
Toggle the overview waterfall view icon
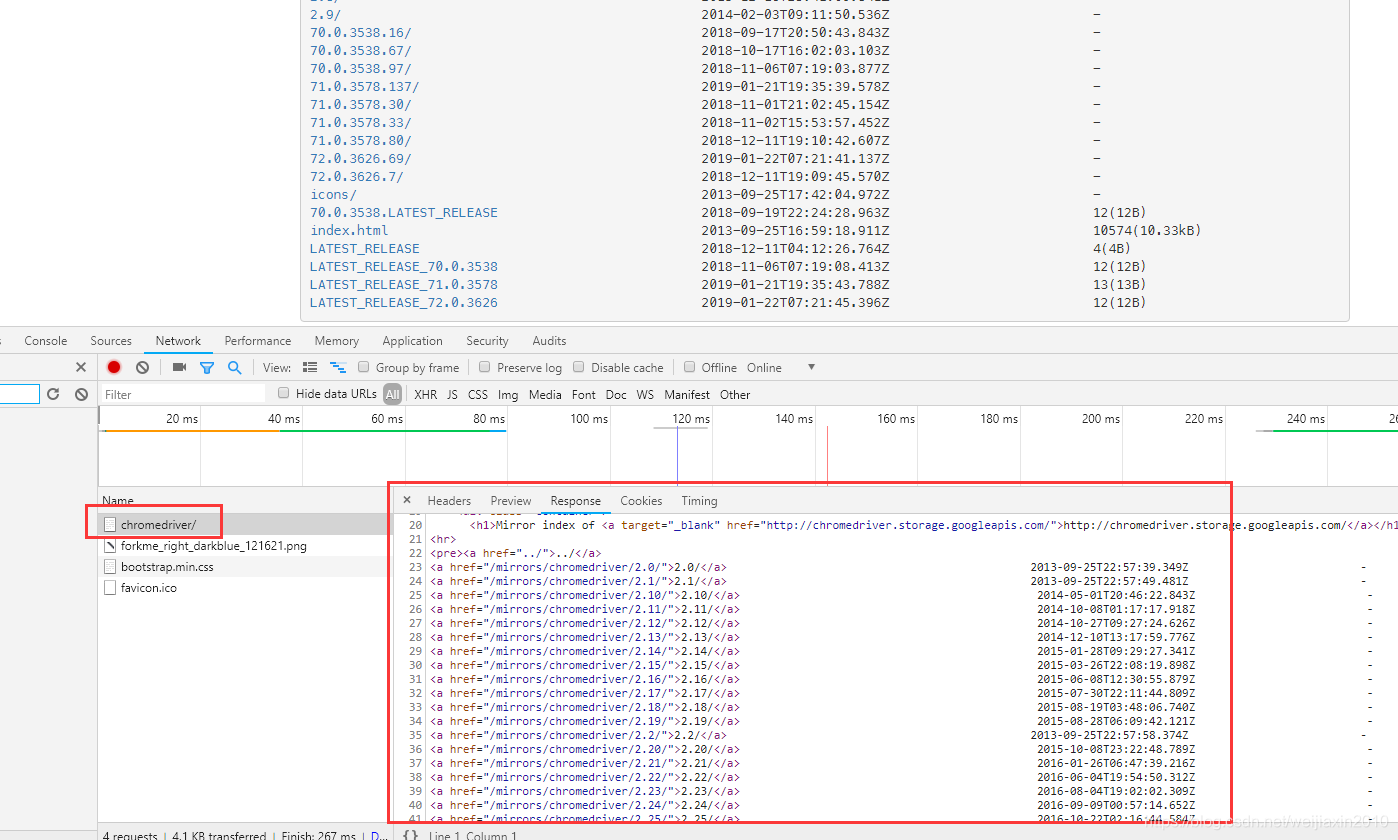pyautogui.click(x=338, y=368)
